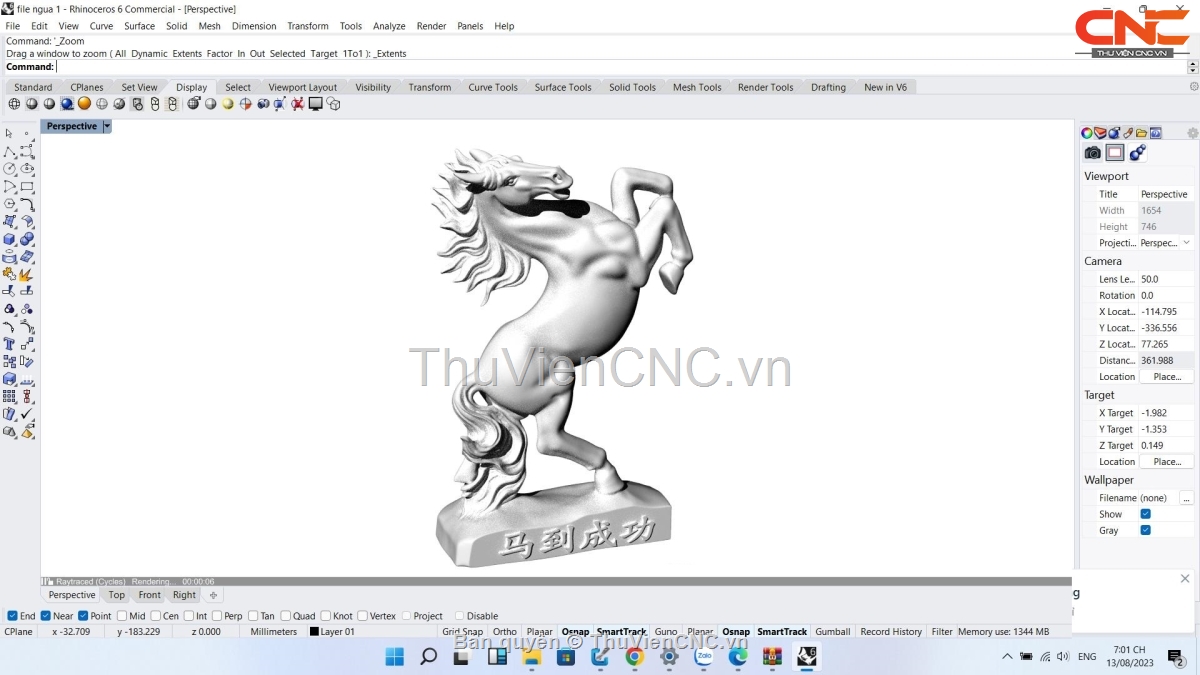Open the Perspective viewport title dropdown arrow
The width and height of the screenshot is (1200, 675).
(x=107, y=127)
